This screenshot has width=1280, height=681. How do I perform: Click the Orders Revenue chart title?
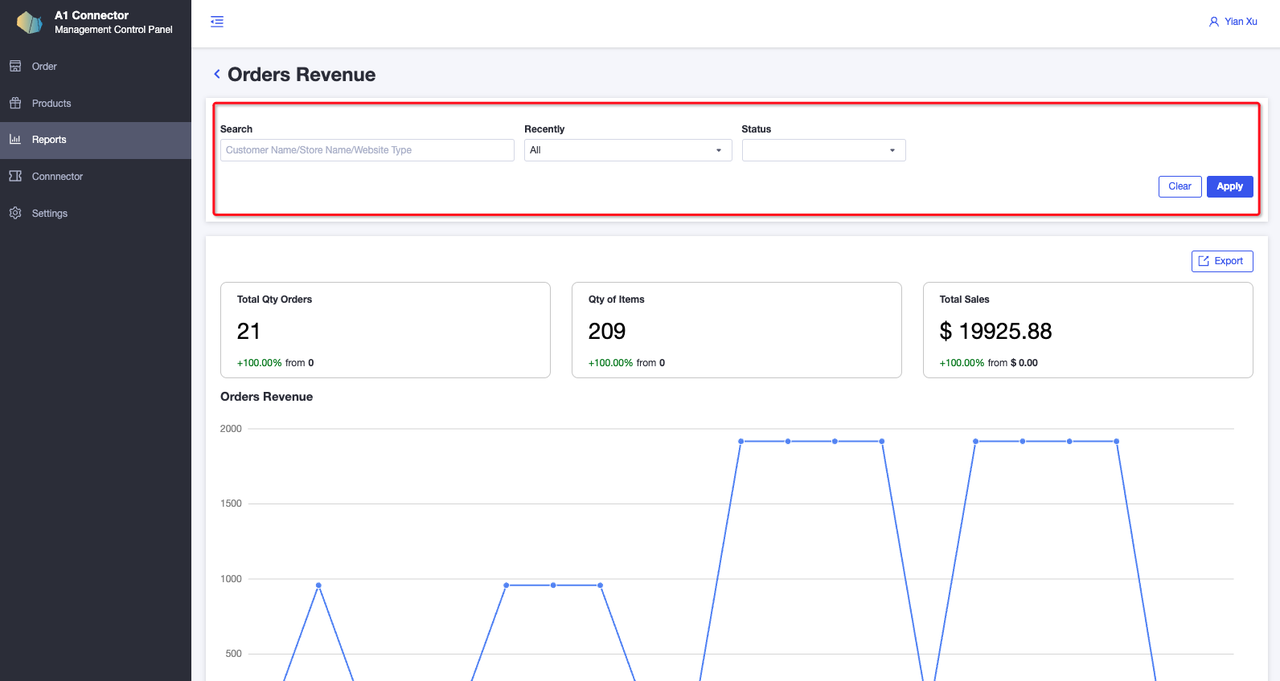pos(267,397)
